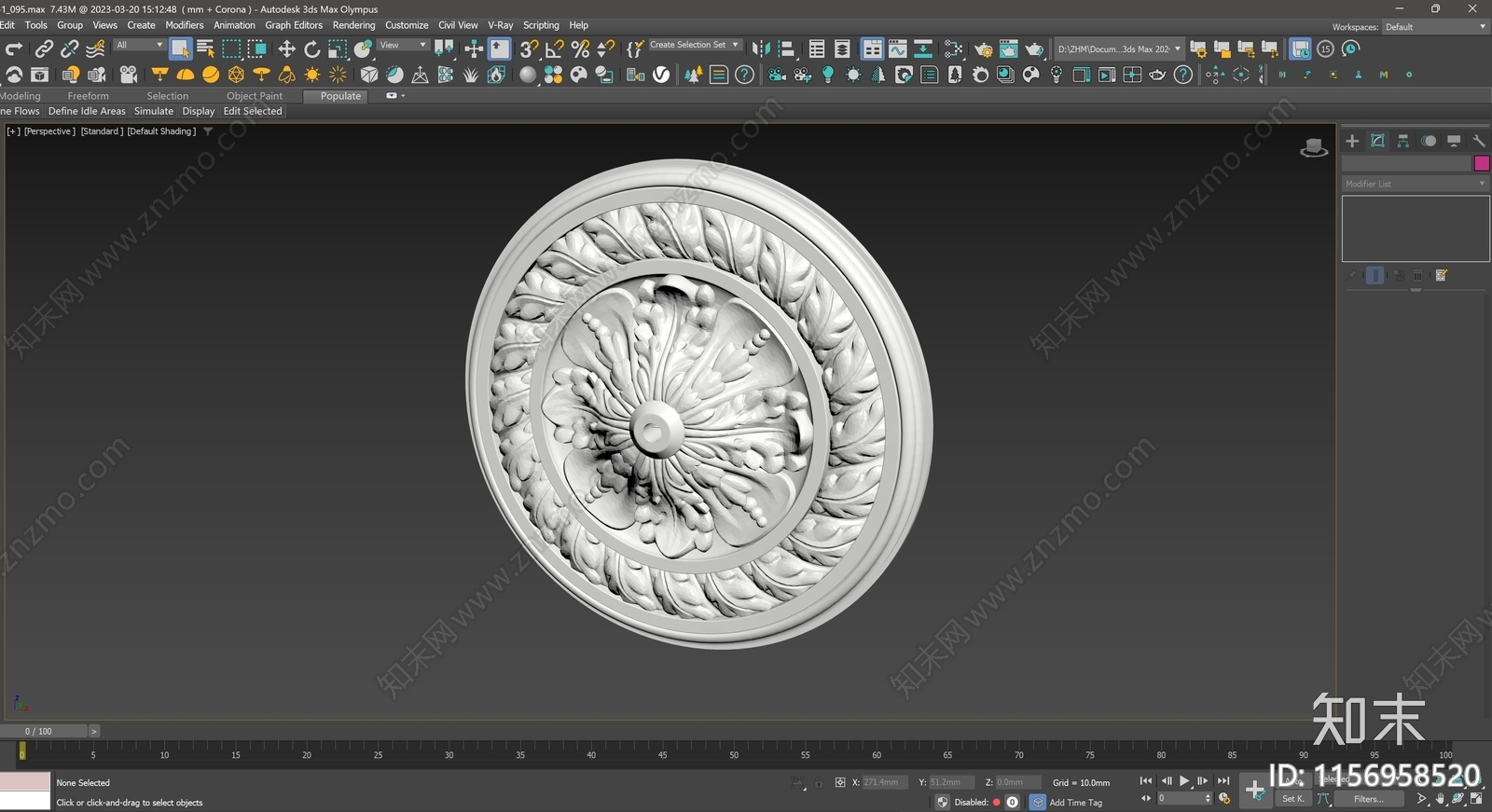Click Add Time Tag
This screenshot has height=812, width=1492.
1075,803
